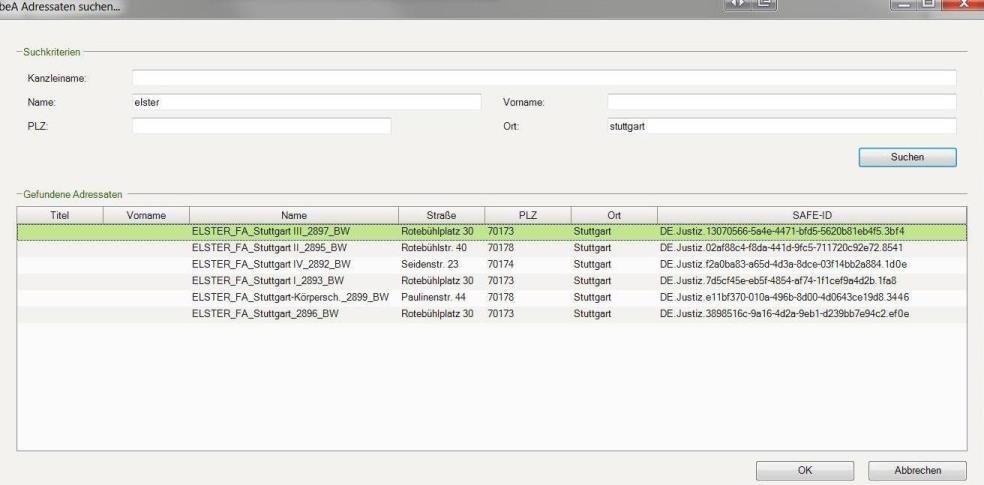Select row ELSTER_FA_Stuttgart-Körpersch._2899_BW
Screen dimensions: 984x485
492,297
